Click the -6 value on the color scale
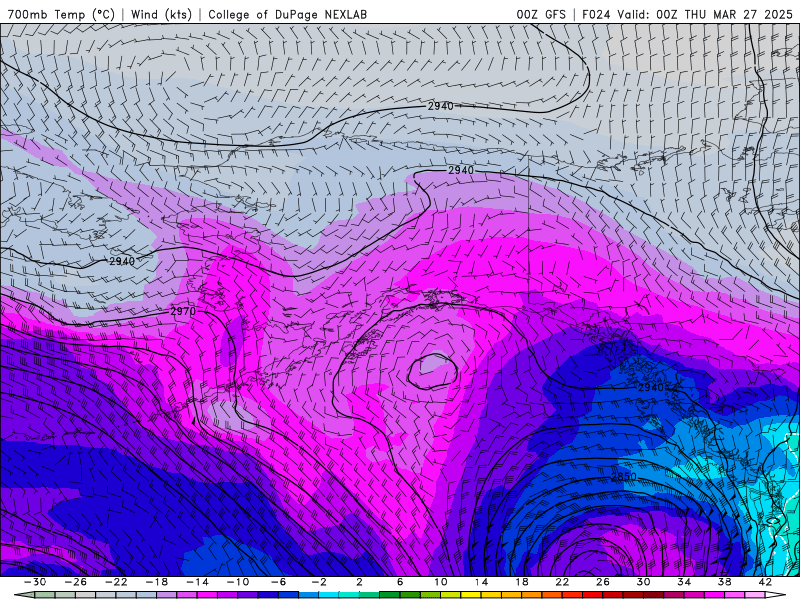 (278, 582)
